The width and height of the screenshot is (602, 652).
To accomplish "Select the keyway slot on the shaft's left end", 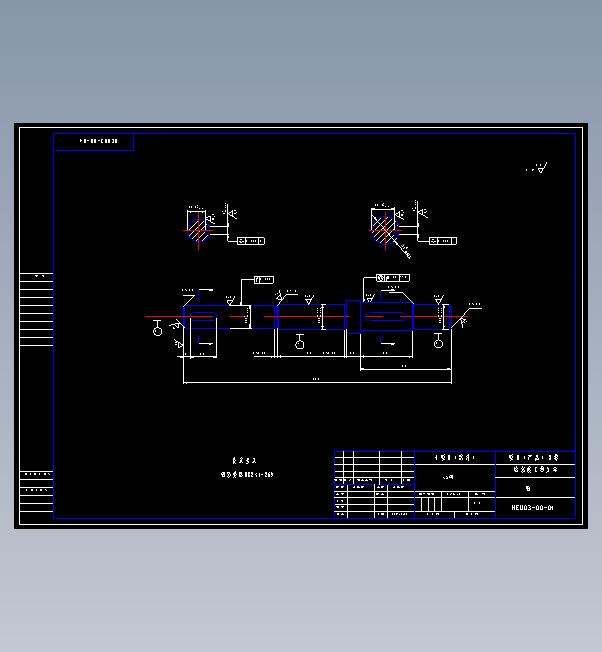I will [x=203, y=317].
